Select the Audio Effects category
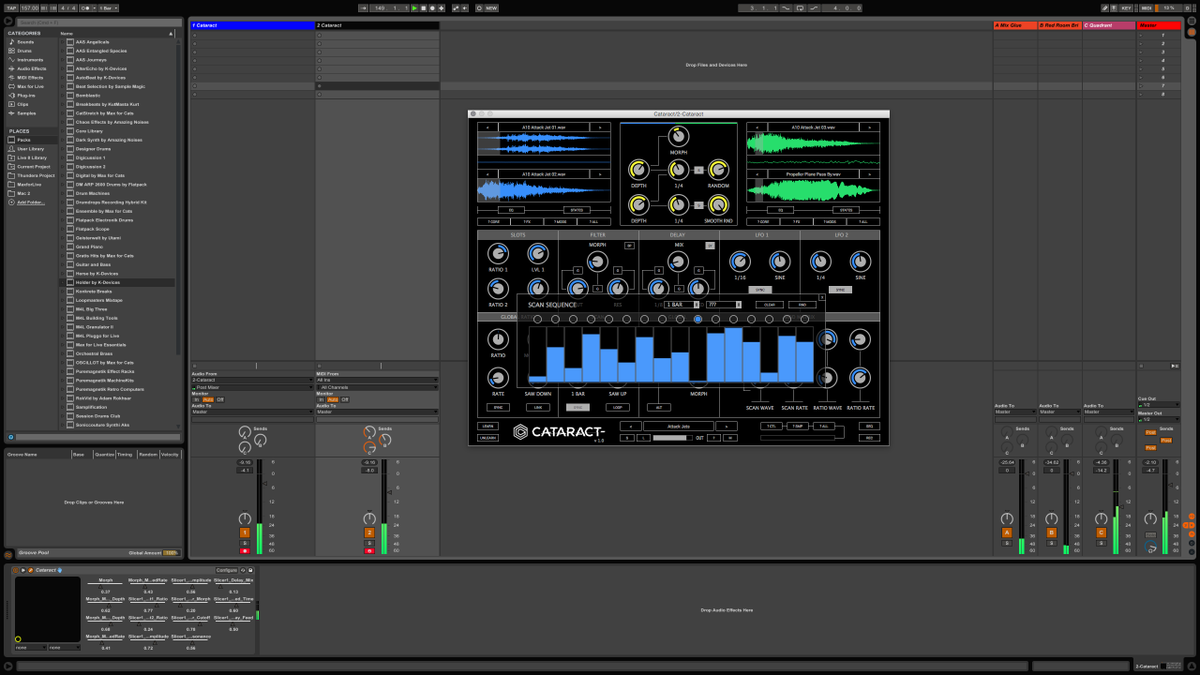The height and width of the screenshot is (675, 1200). (x=31, y=69)
